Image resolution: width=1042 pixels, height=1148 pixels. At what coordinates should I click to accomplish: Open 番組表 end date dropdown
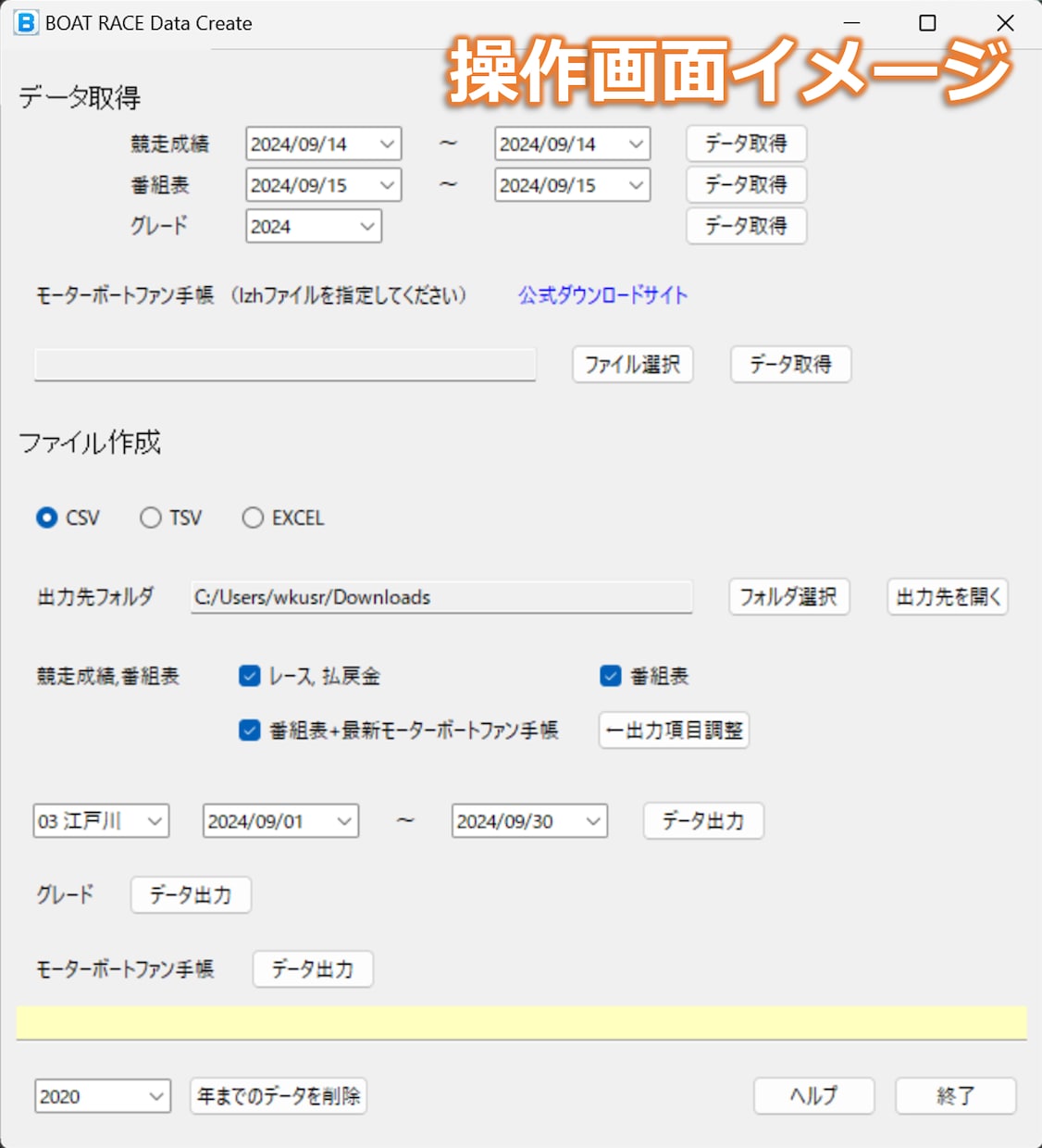pos(573,185)
